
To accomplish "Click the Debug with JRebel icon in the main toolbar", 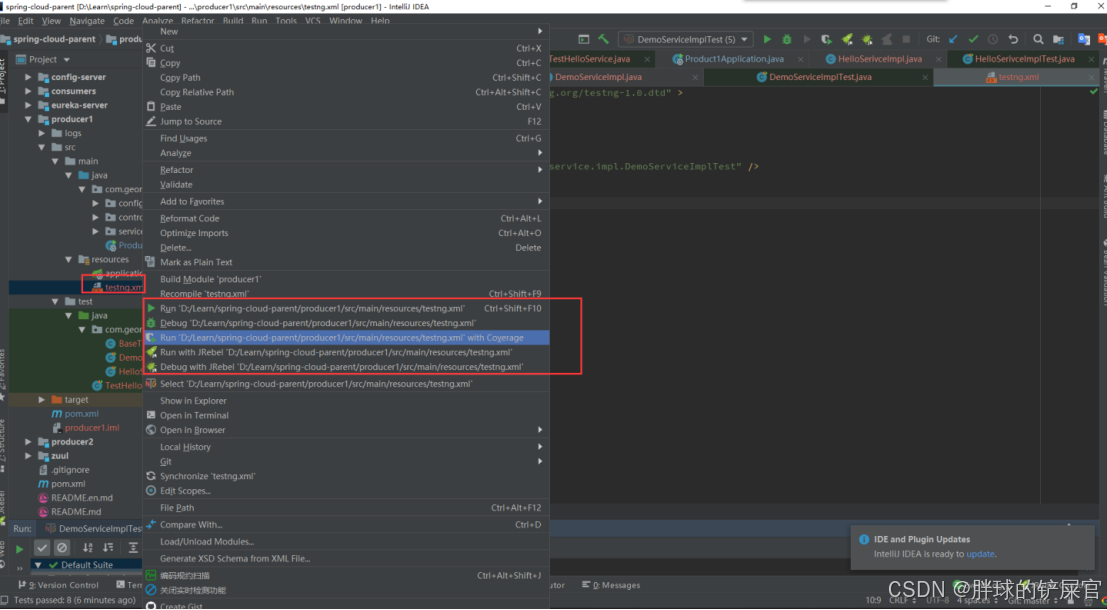I will click(x=867, y=40).
